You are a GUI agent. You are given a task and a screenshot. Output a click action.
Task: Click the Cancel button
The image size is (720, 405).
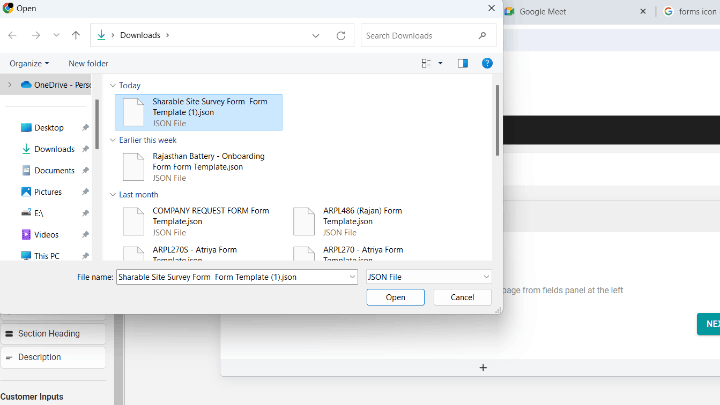tap(462, 297)
